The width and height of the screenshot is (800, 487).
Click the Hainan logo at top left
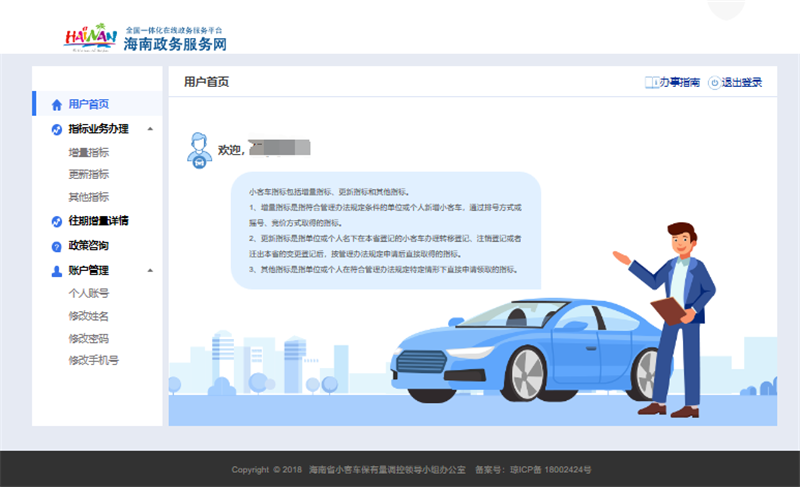pyautogui.click(x=90, y=38)
